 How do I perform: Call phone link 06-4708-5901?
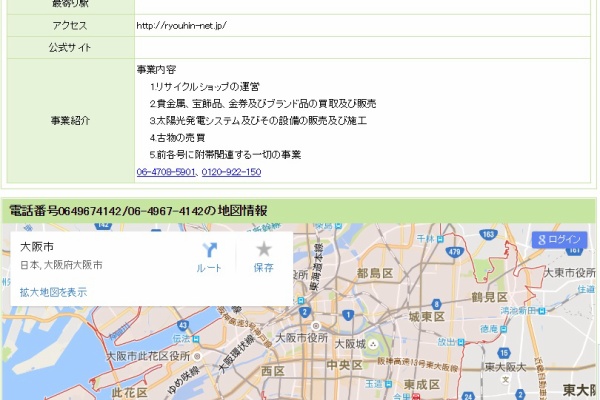tap(166, 172)
